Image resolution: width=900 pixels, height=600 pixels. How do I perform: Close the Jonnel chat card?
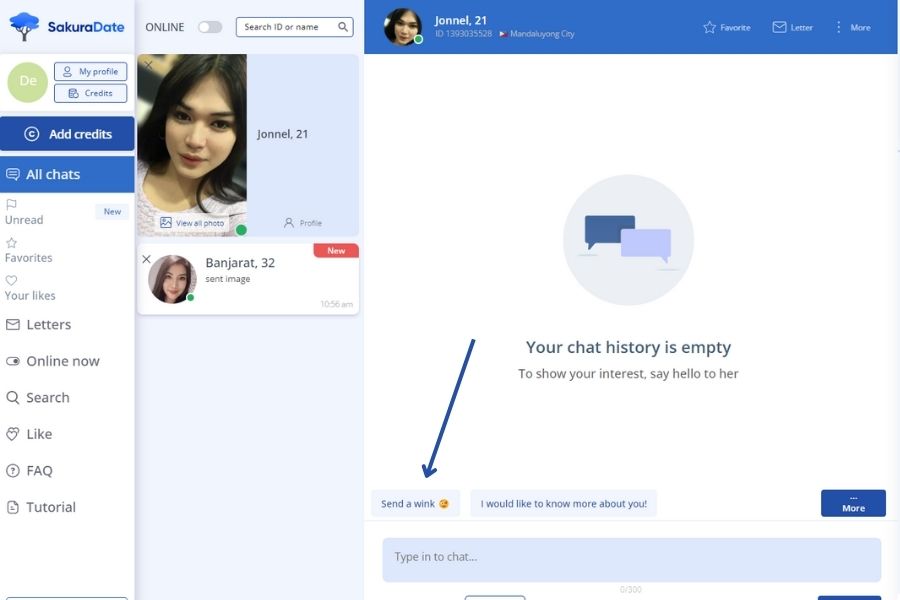[148, 65]
